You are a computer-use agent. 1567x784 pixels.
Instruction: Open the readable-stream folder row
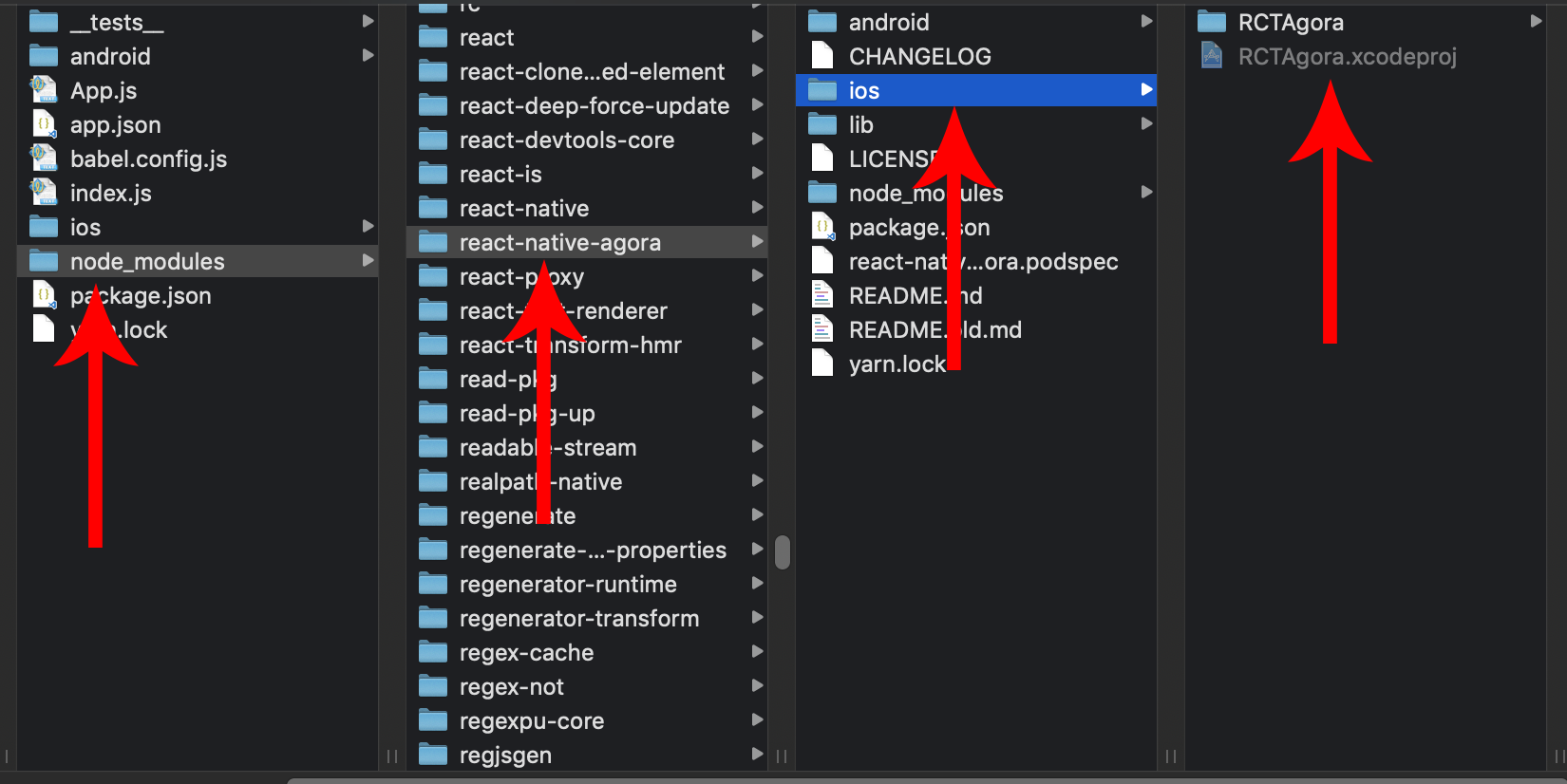(x=587, y=447)
